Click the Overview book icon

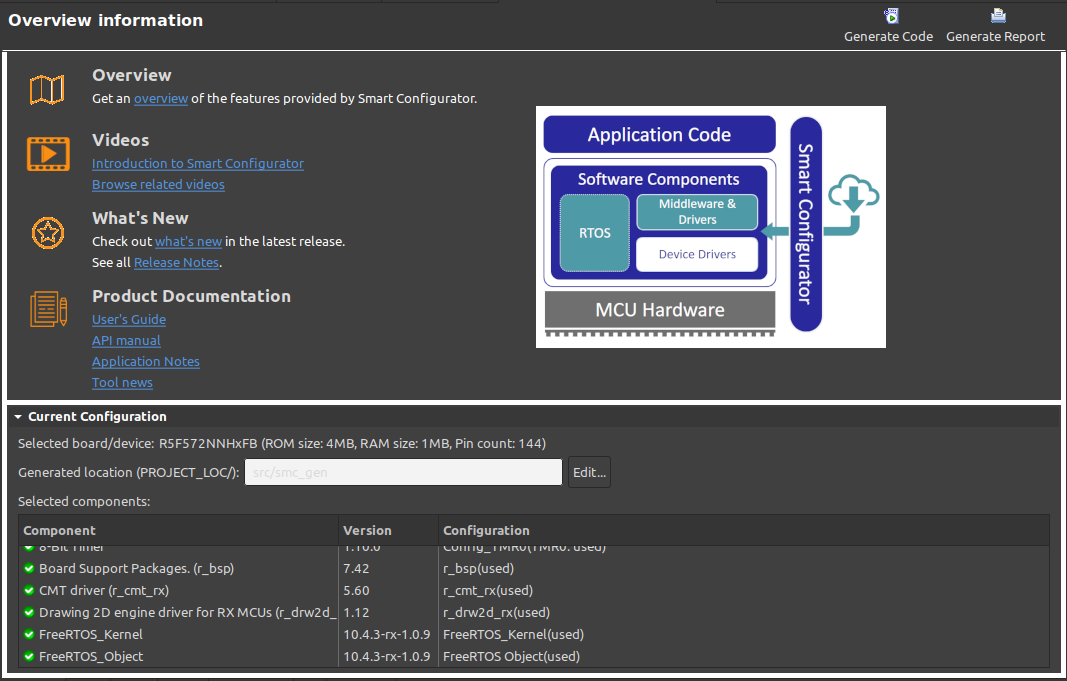click(47, 88)
